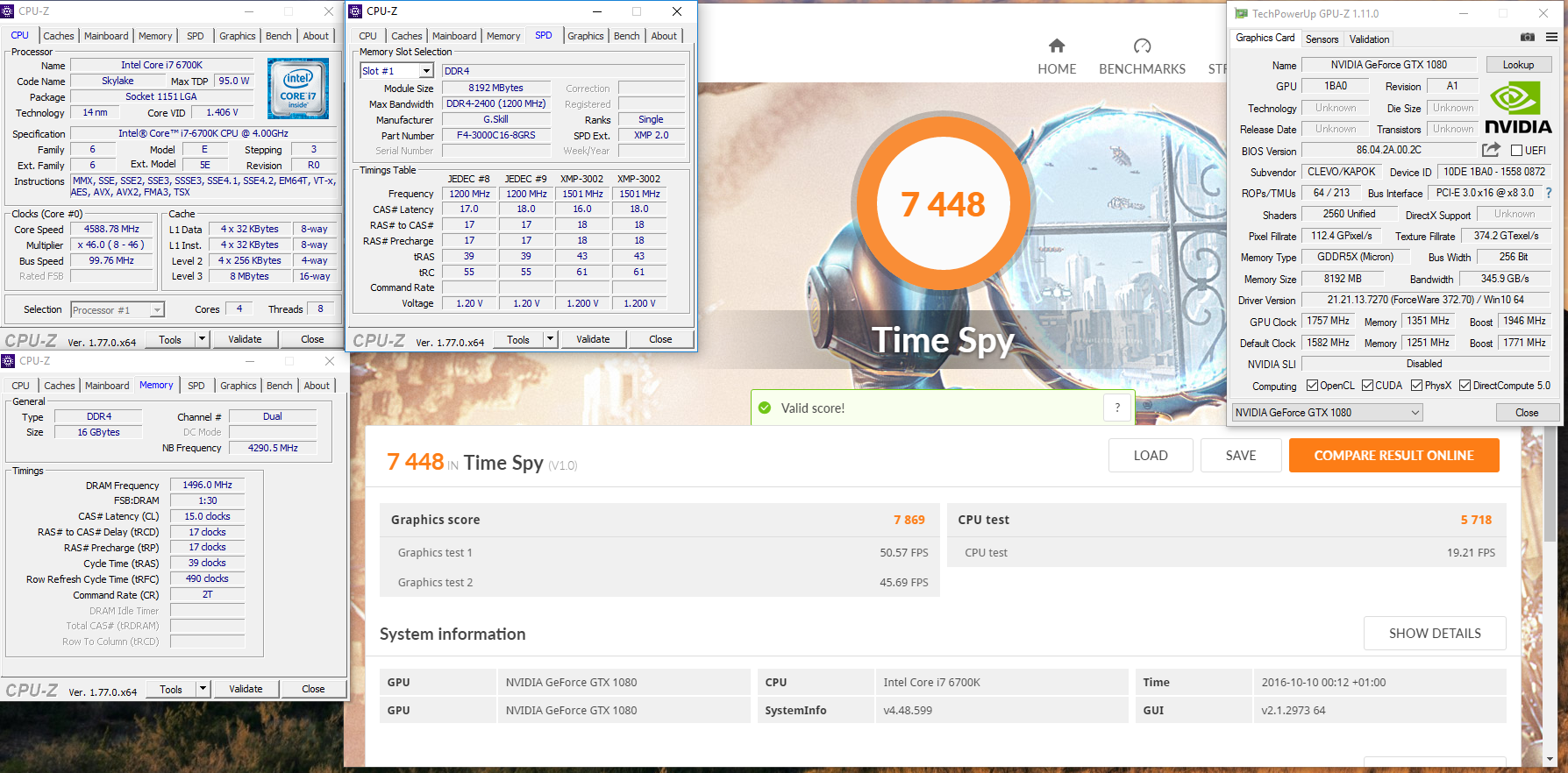Toggle the OpenCL checkbox

pyautogui.click(x=1312, y=386)
